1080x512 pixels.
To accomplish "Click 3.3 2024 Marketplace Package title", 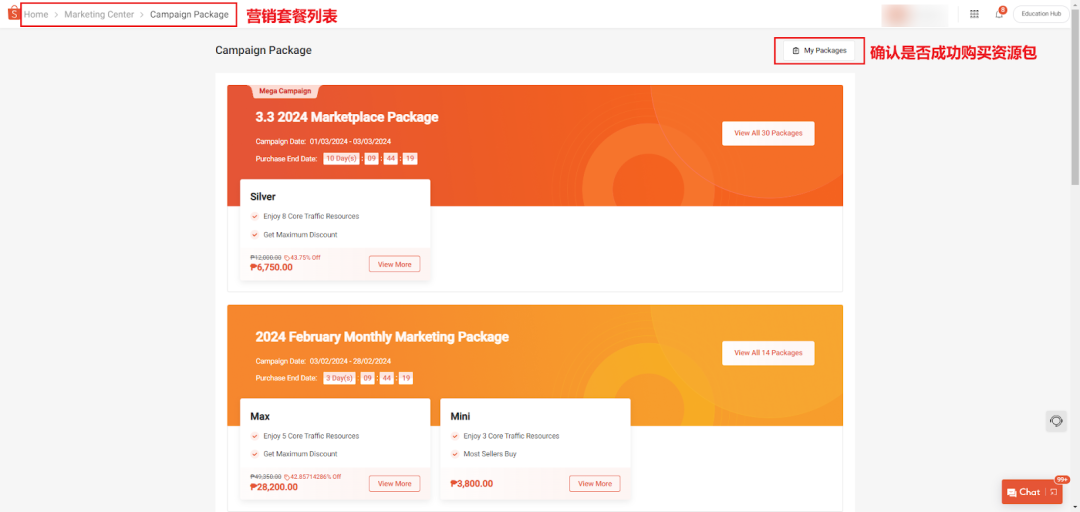I will point(346,117).
